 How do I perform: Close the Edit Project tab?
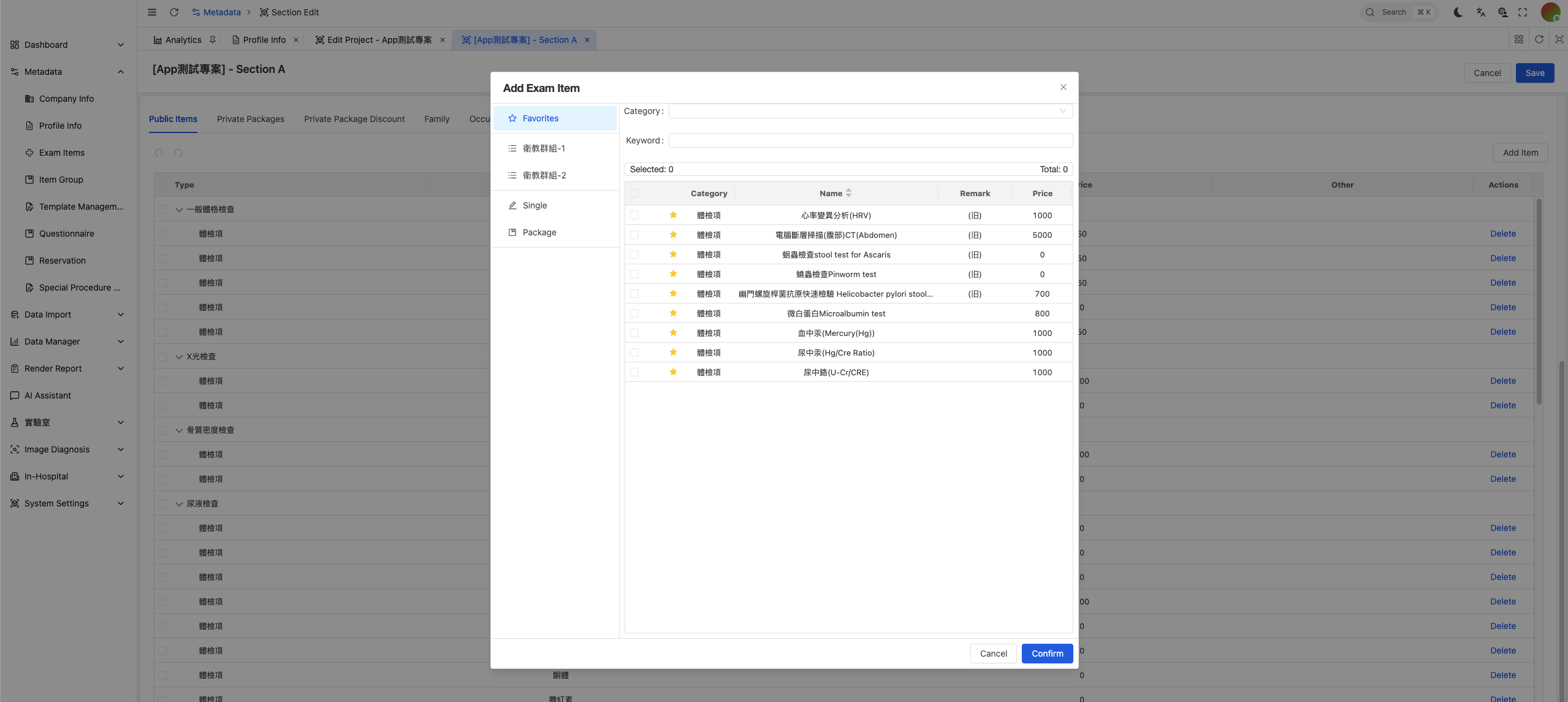[443, 40]
